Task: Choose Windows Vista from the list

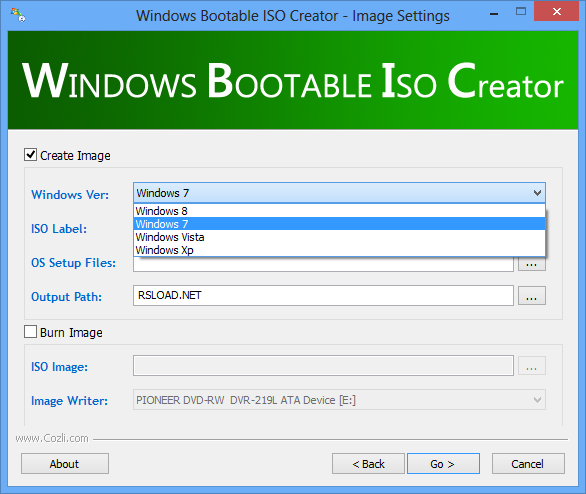Action: (x=339, y=237)
